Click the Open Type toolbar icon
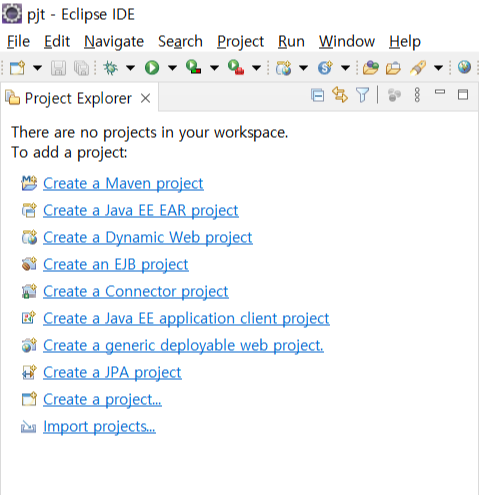 click(371, 68)
